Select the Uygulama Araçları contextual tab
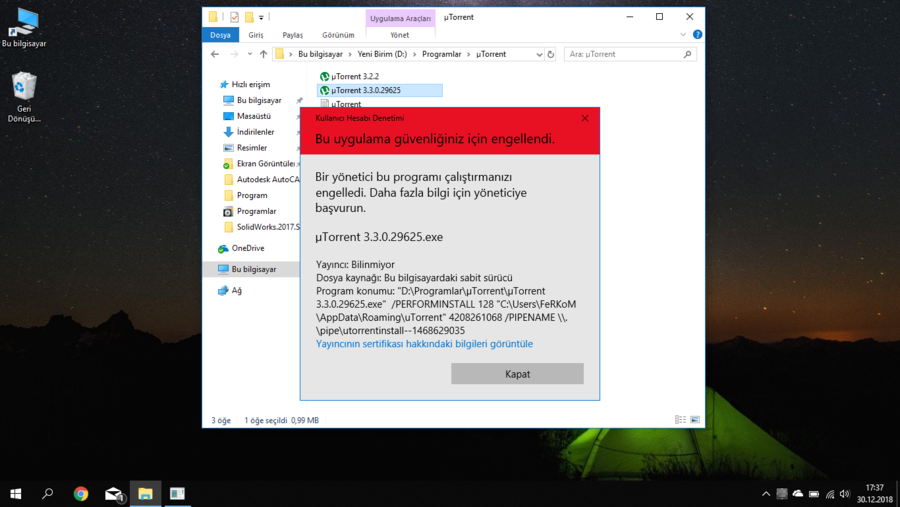Image resolution: width=900 pixels, height=507 pixels. pyautogui.click(x=400, y=18)
